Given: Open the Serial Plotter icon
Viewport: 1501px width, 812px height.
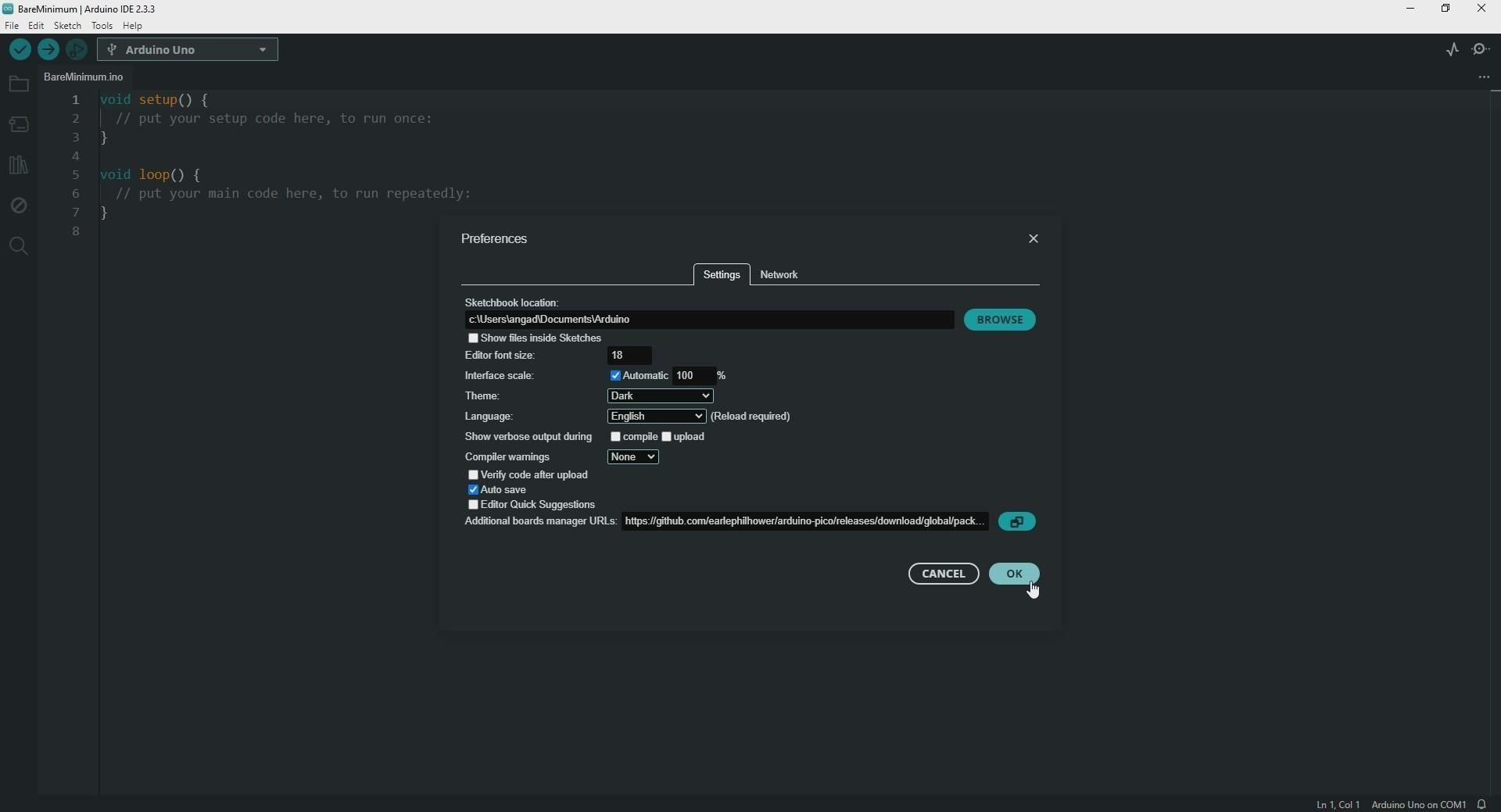Looking at the screenshot, I should pos(1453,50).
